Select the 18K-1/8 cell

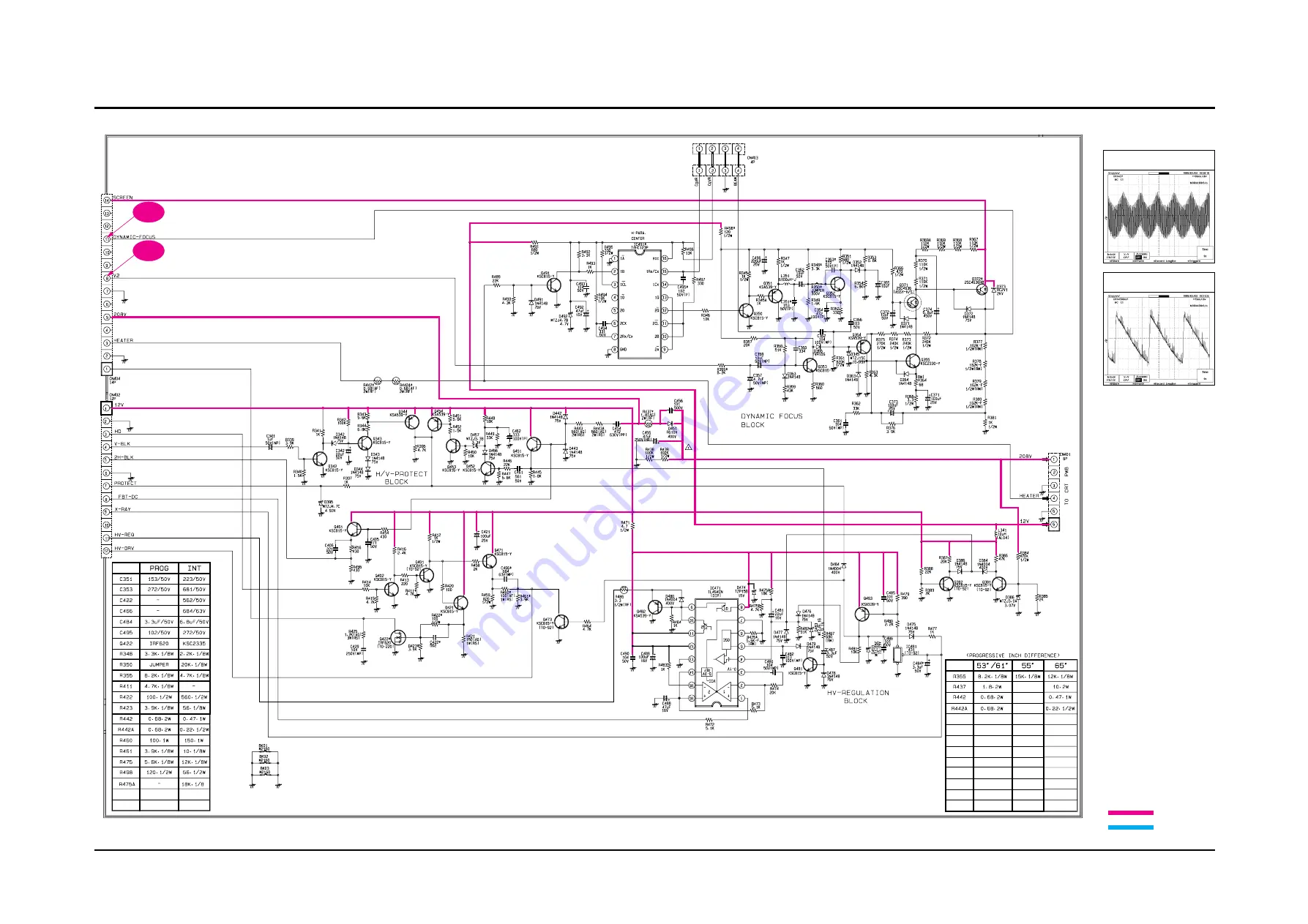tap(194, 784)
